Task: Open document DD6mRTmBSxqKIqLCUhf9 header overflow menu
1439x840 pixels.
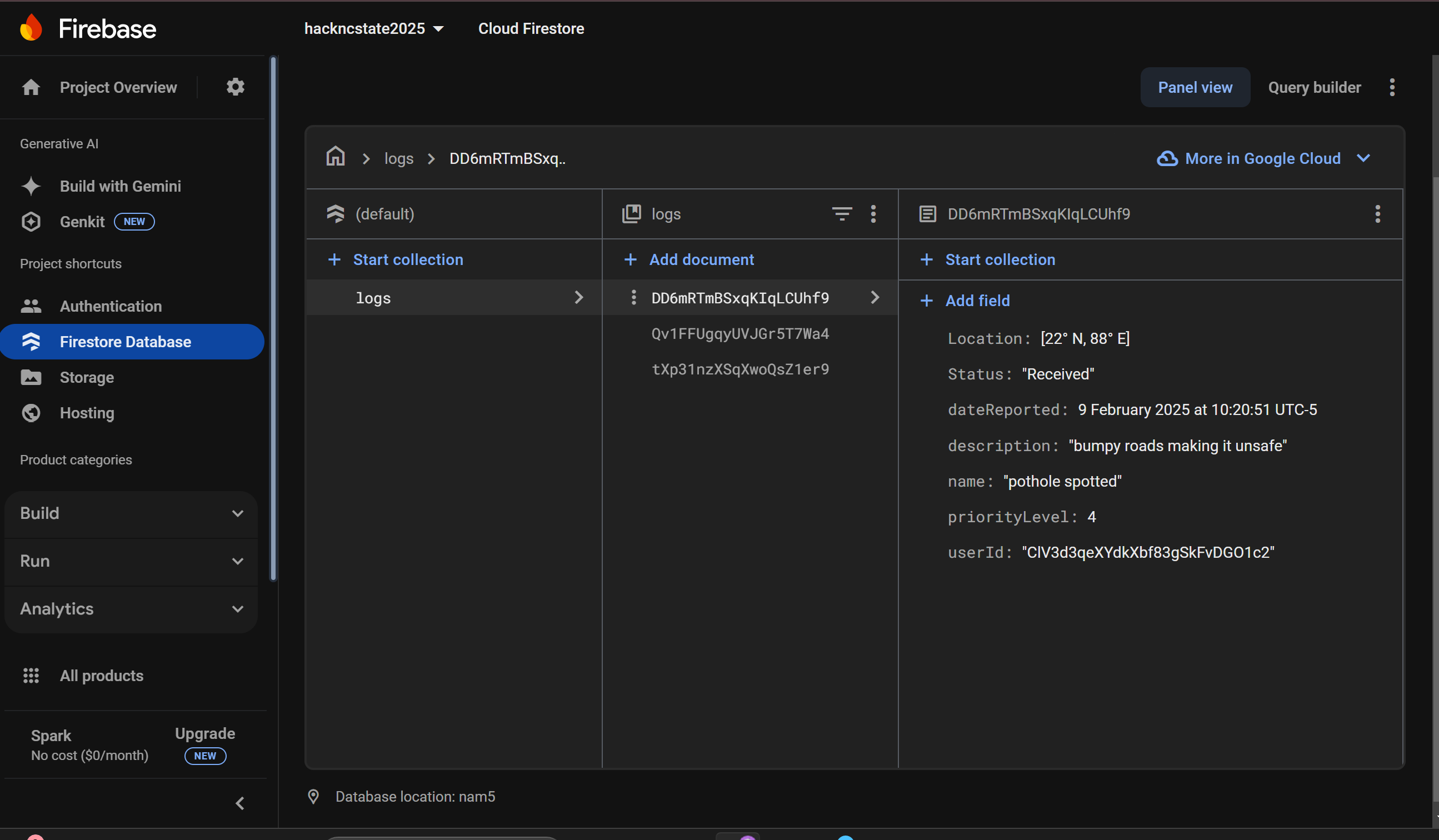Action: pos(1377,213)
